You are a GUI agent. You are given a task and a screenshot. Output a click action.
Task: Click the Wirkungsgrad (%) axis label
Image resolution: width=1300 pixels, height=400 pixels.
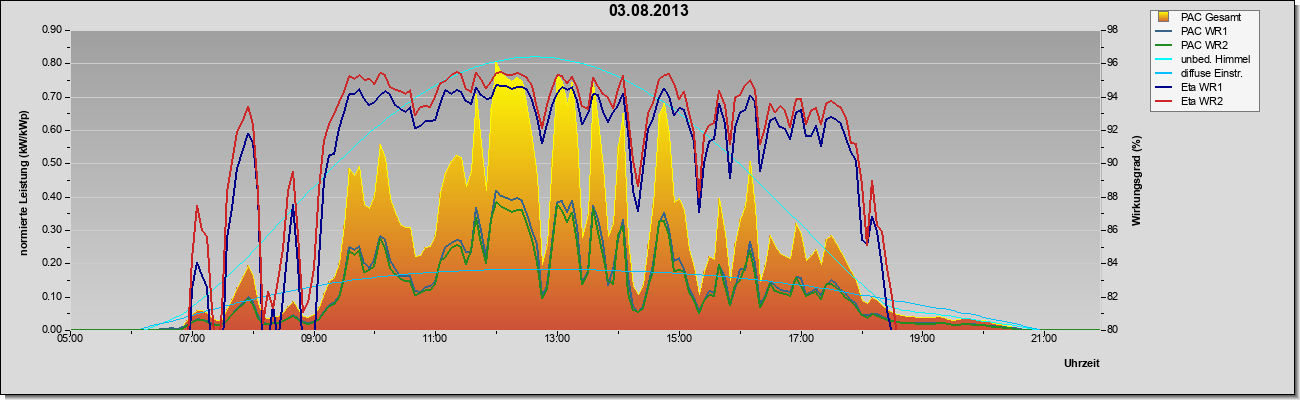(x=1137, y=180)
